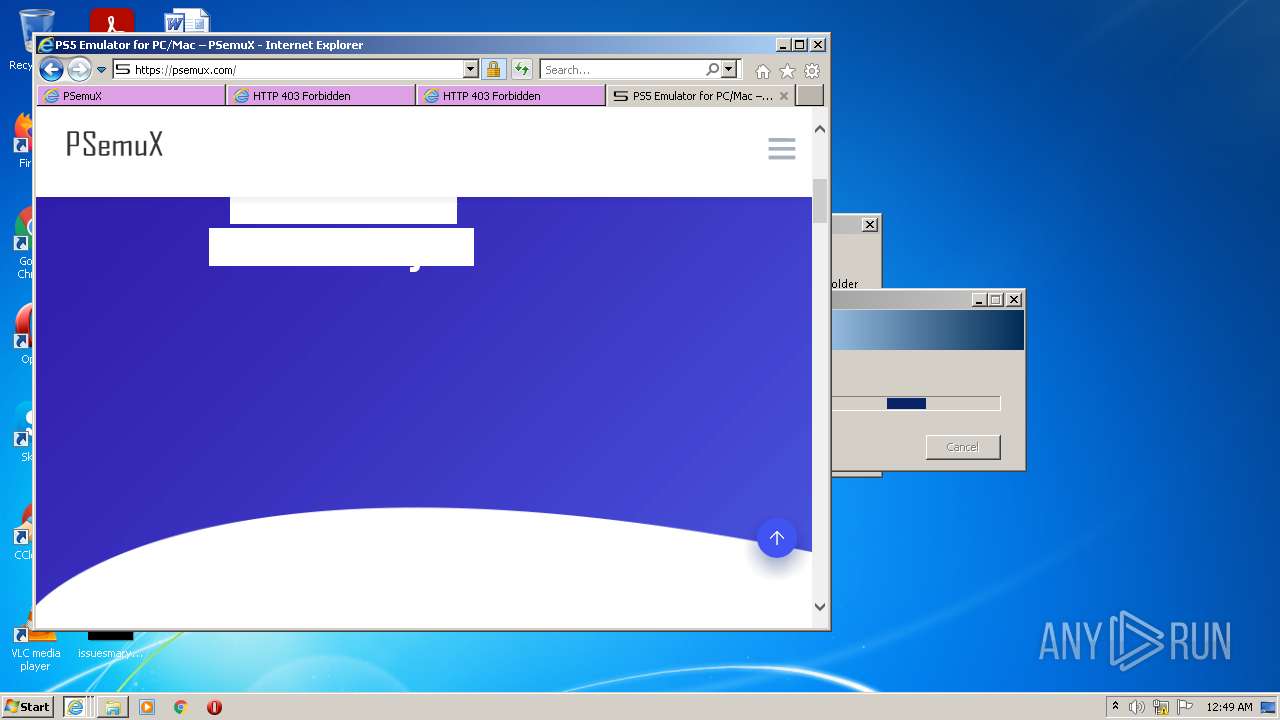Open the IE Tools gear menu
Image resolution: width=1280 pixels, height=720 pixels.
[x=812, y=71]
